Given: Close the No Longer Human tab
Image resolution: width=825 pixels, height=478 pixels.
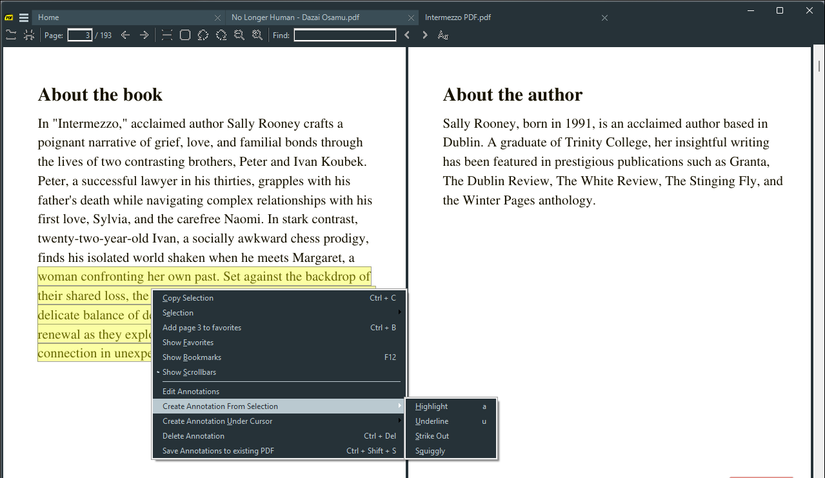Looking at the screenshot, I should [x=411, y=17].
